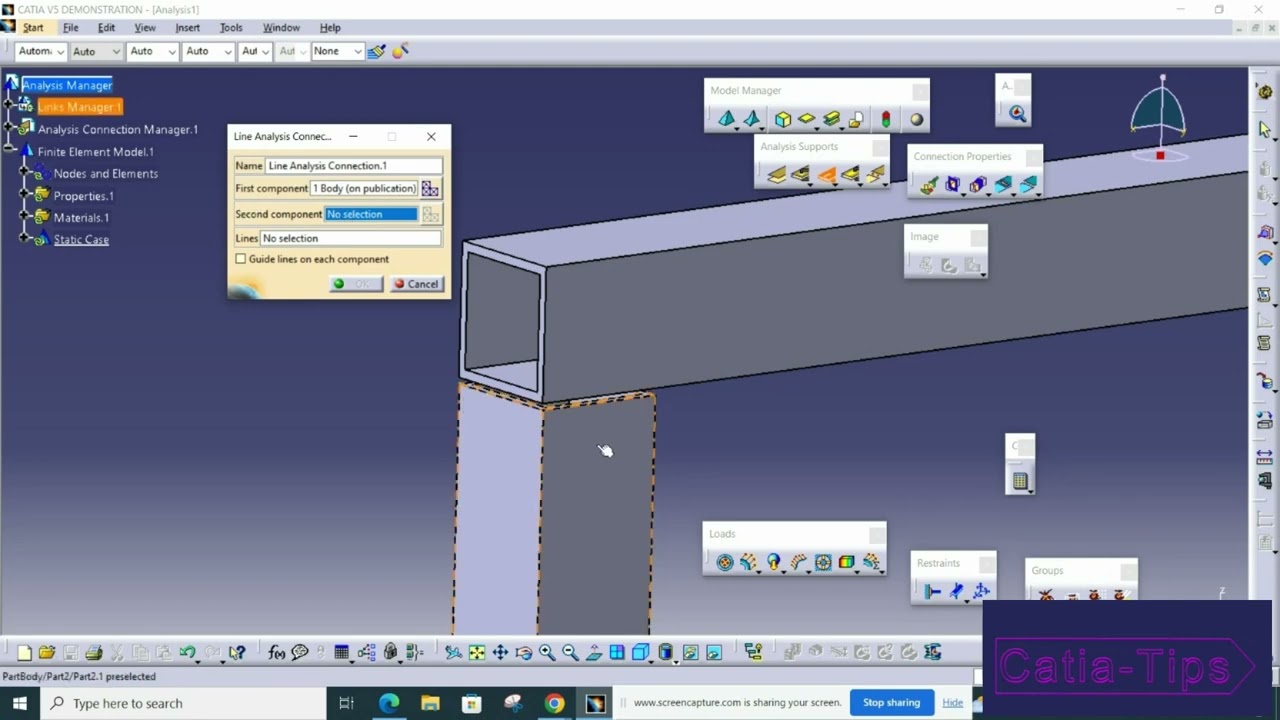Open the Help menu
1280x720 pixels.
330,27
